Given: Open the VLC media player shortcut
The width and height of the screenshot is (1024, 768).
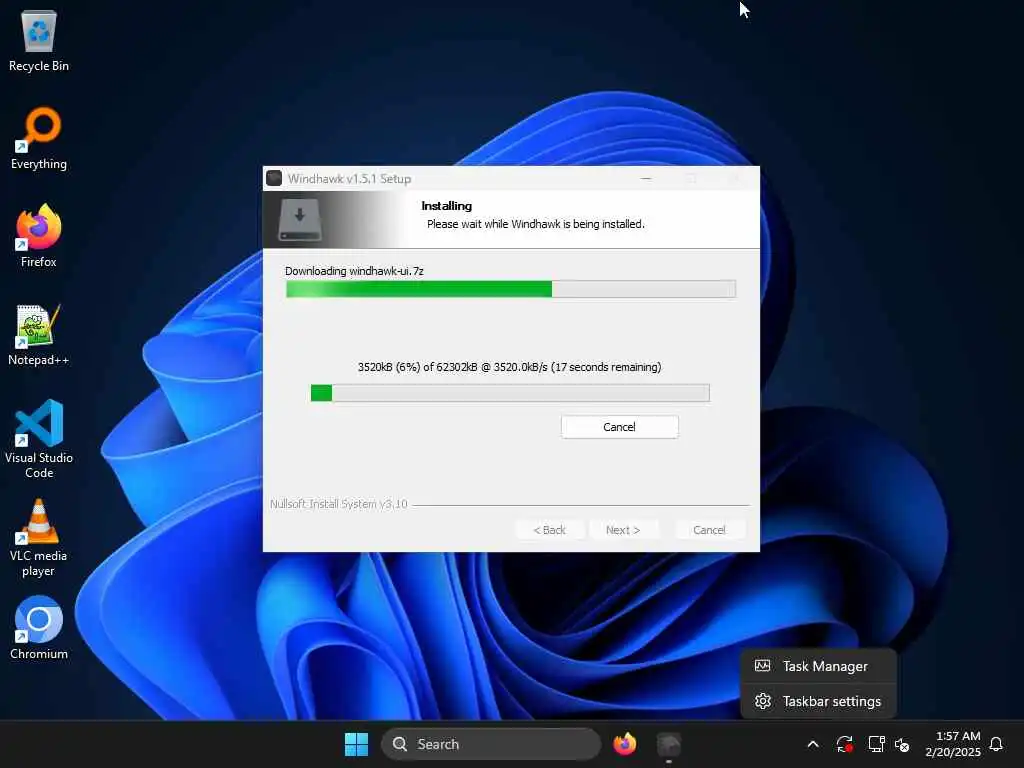Looking at the screenshot, I should (39, 537).
